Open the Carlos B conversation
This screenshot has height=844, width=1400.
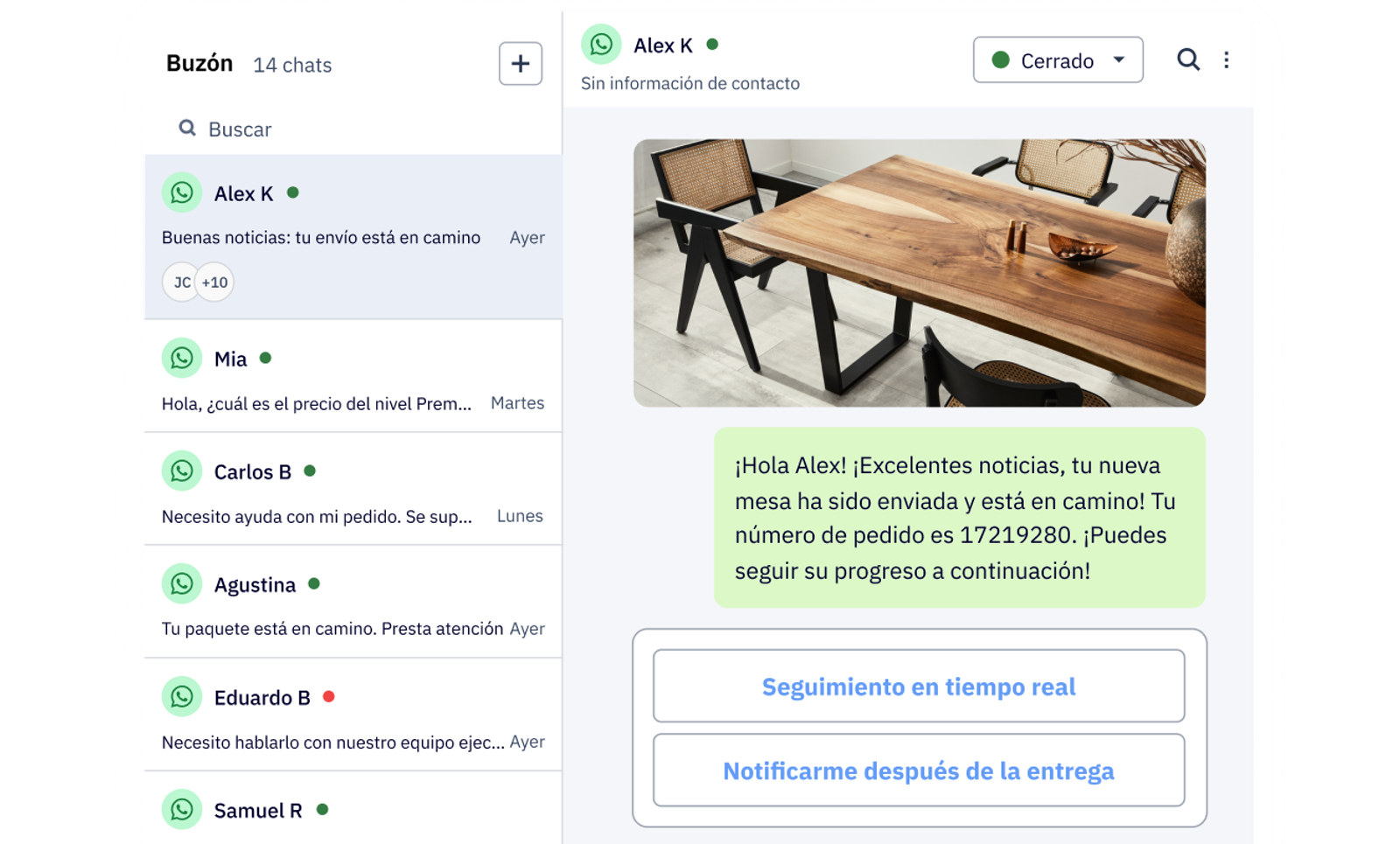(353, 489)
